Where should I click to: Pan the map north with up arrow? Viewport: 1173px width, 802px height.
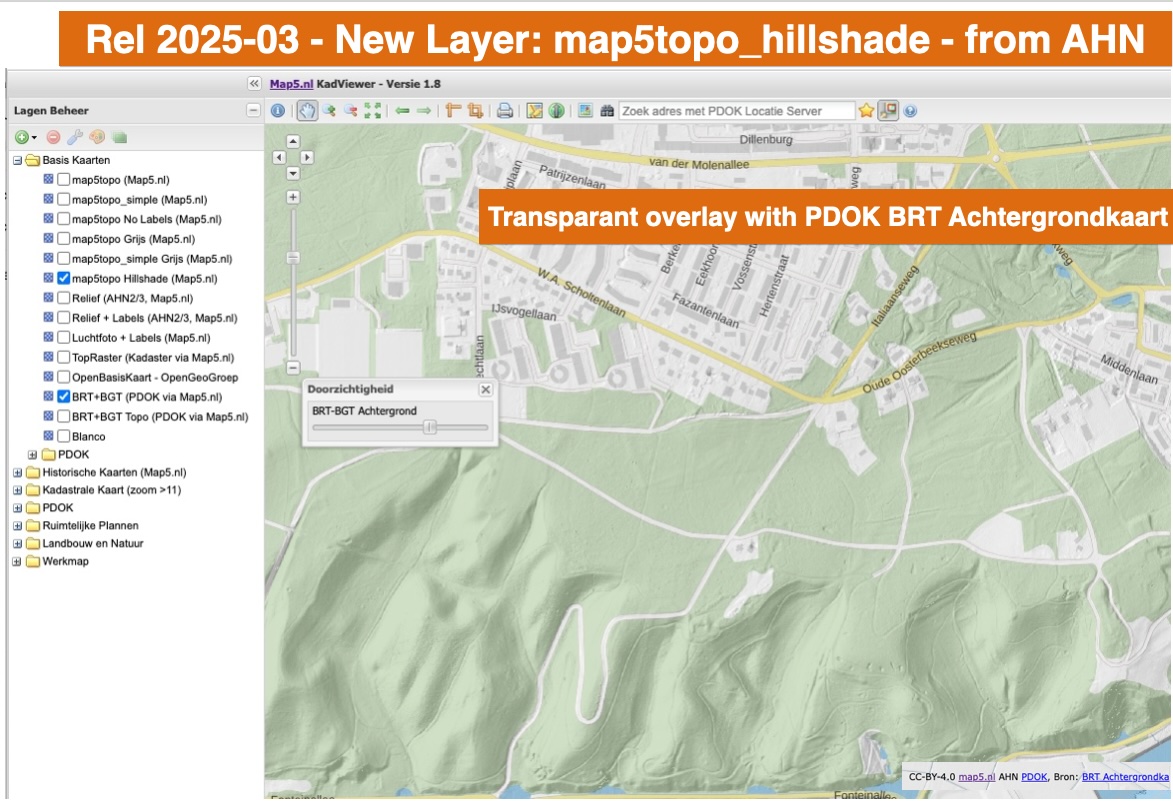tap(293, 141)
